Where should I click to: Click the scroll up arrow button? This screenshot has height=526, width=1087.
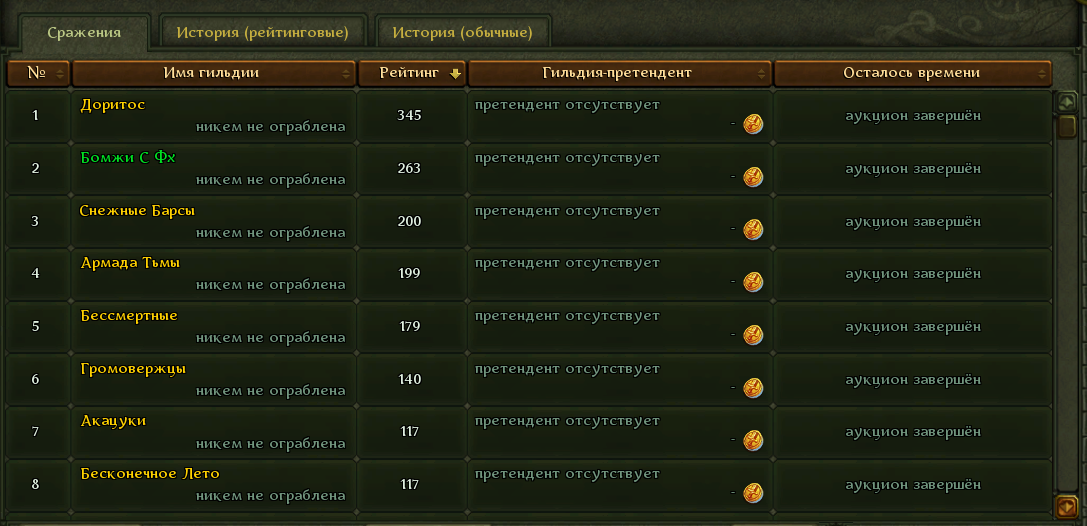(x=1066, y=103)
